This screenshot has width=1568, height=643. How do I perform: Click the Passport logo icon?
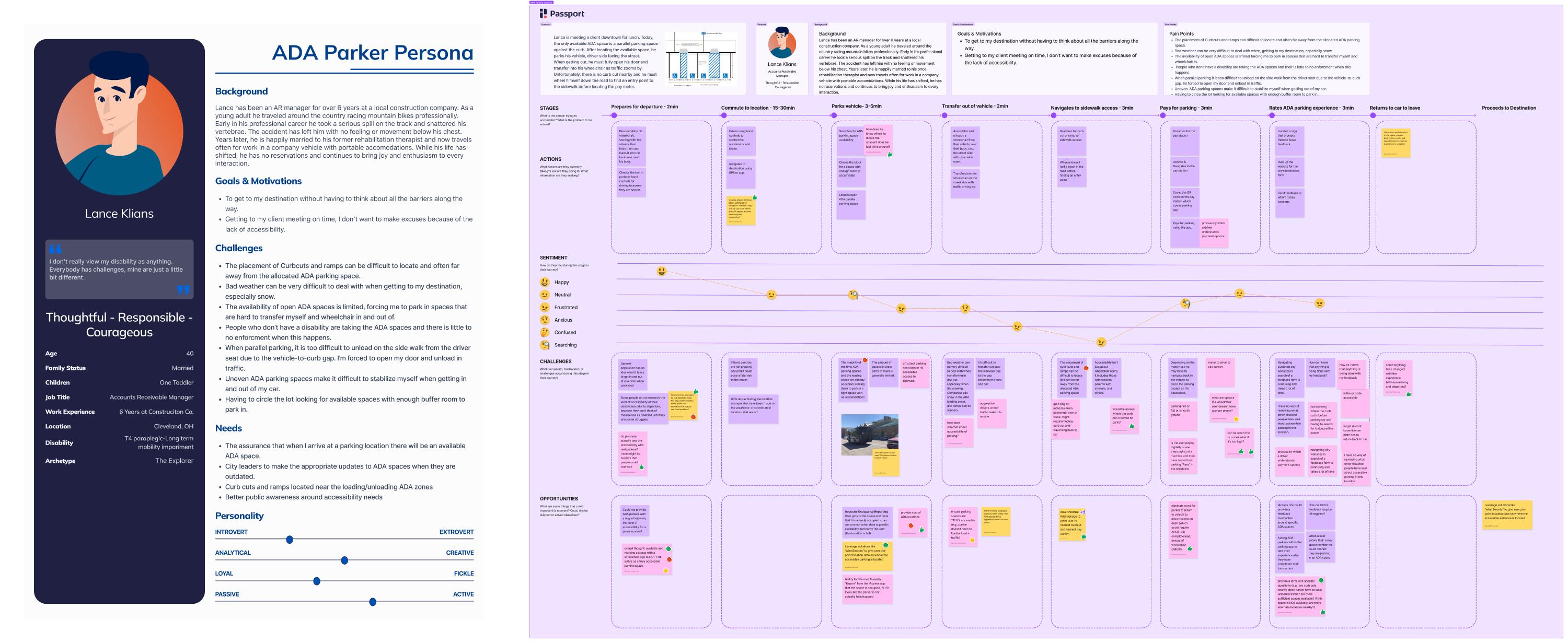[543, 14]
